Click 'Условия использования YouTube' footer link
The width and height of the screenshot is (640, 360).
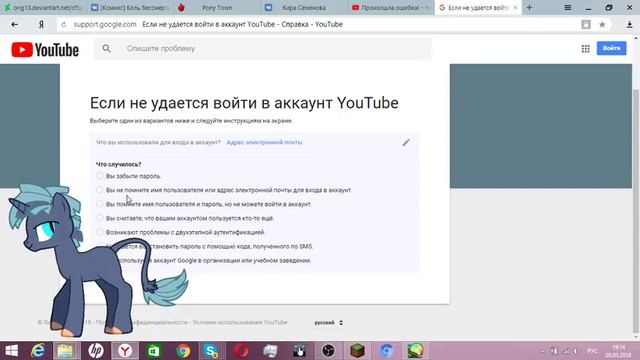tap(240, 322)
